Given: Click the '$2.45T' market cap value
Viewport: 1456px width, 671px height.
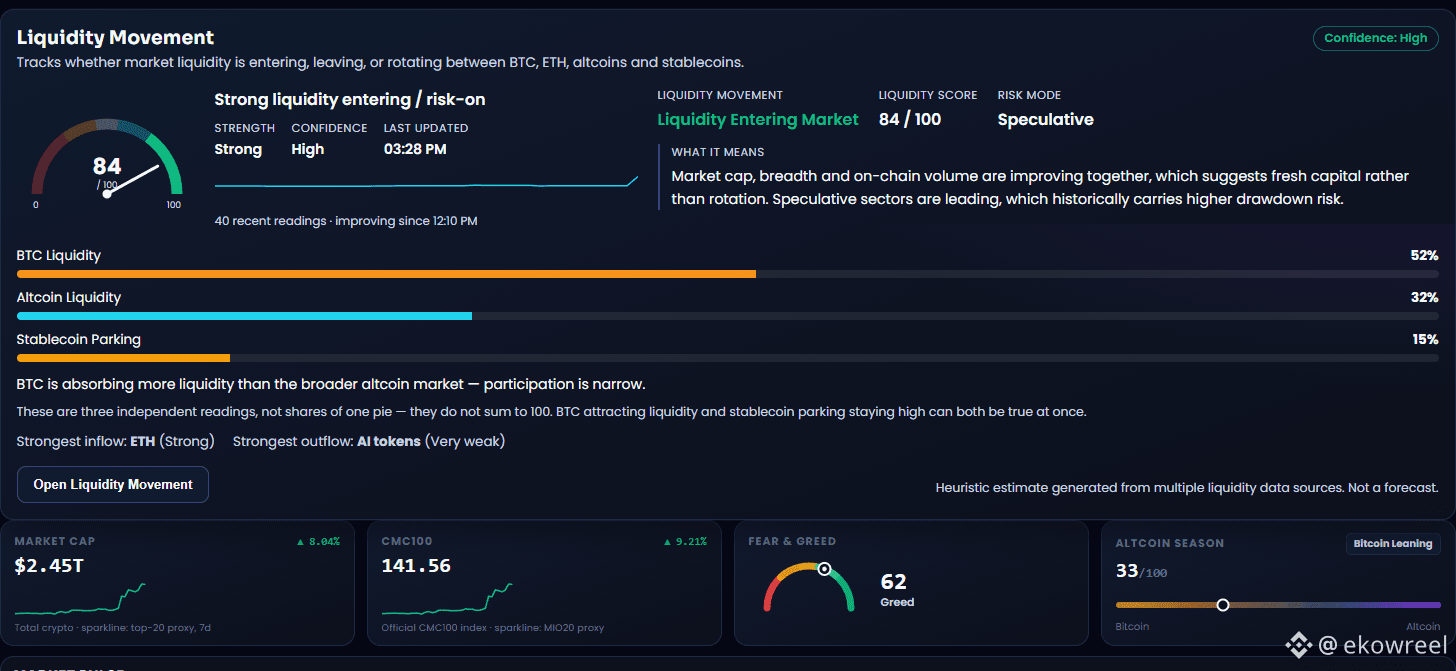Looking at the screenshot, I should [x=48, y=566].
